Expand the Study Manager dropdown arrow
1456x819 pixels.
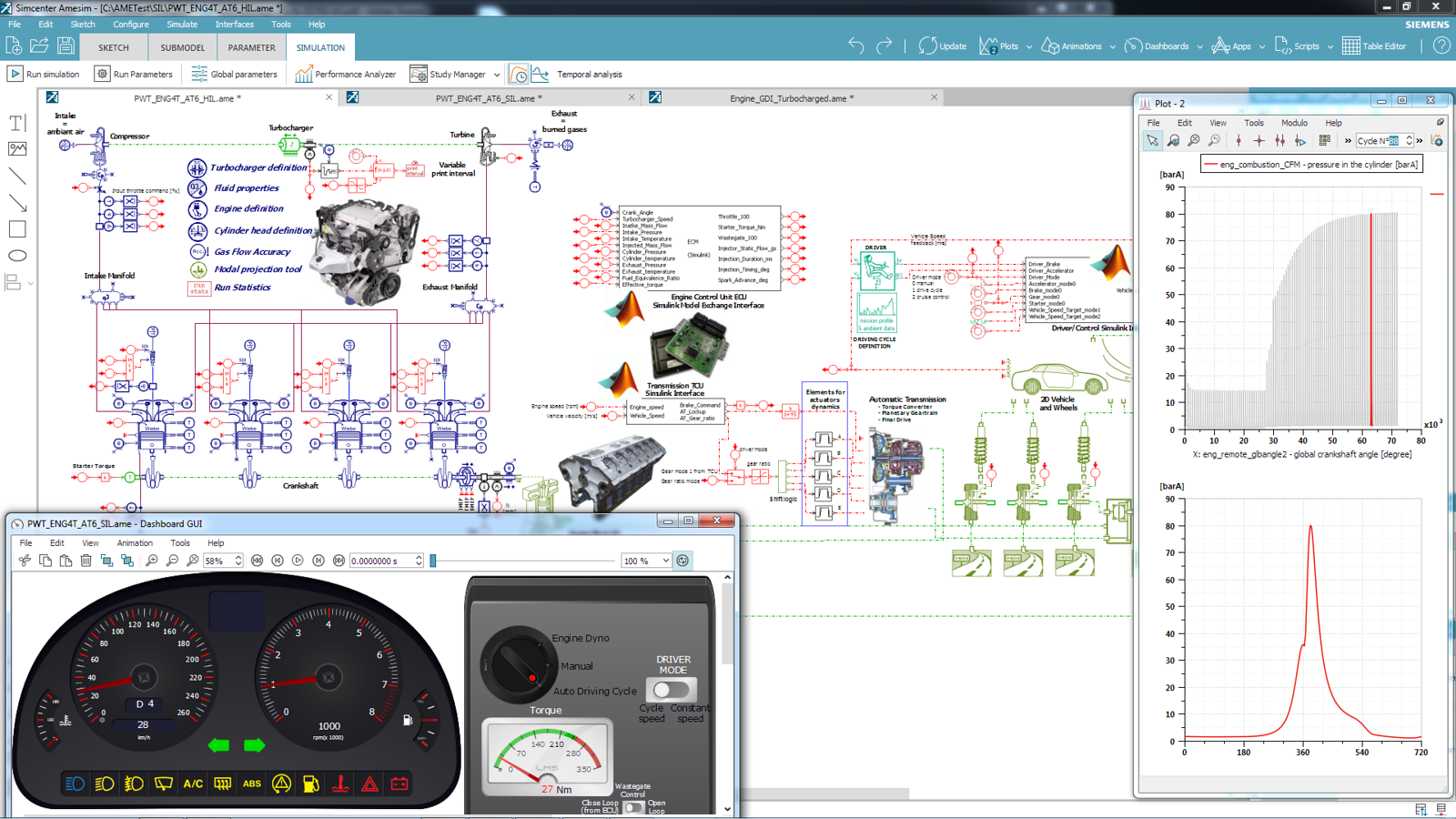[x=497, y=75]
